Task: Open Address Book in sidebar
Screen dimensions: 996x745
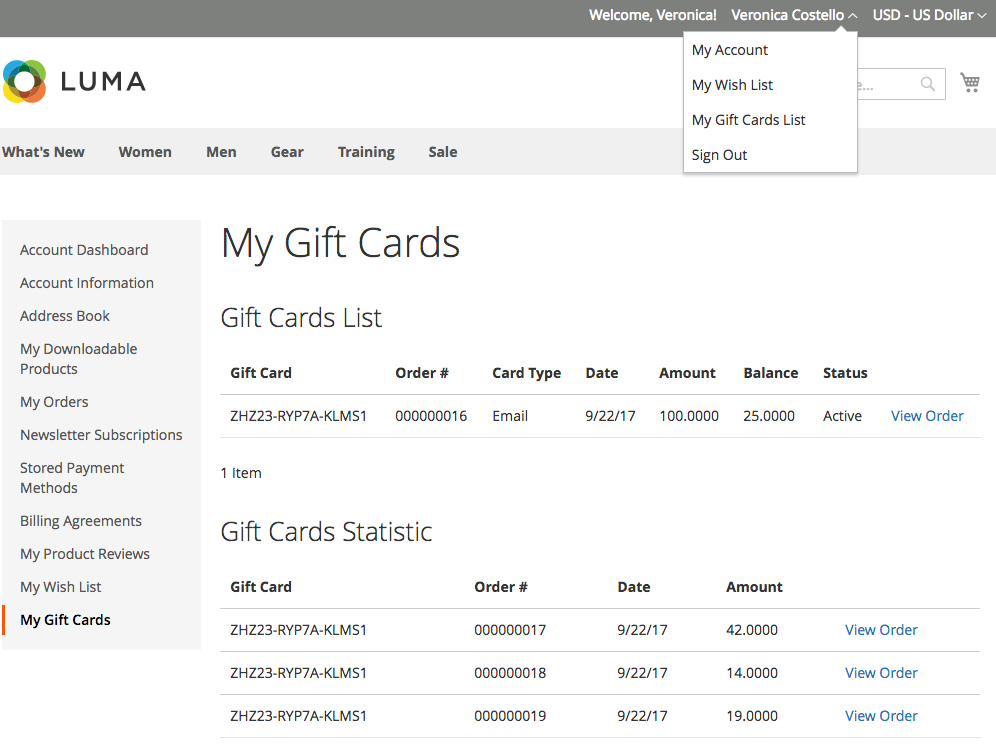Action: (65, 316)
